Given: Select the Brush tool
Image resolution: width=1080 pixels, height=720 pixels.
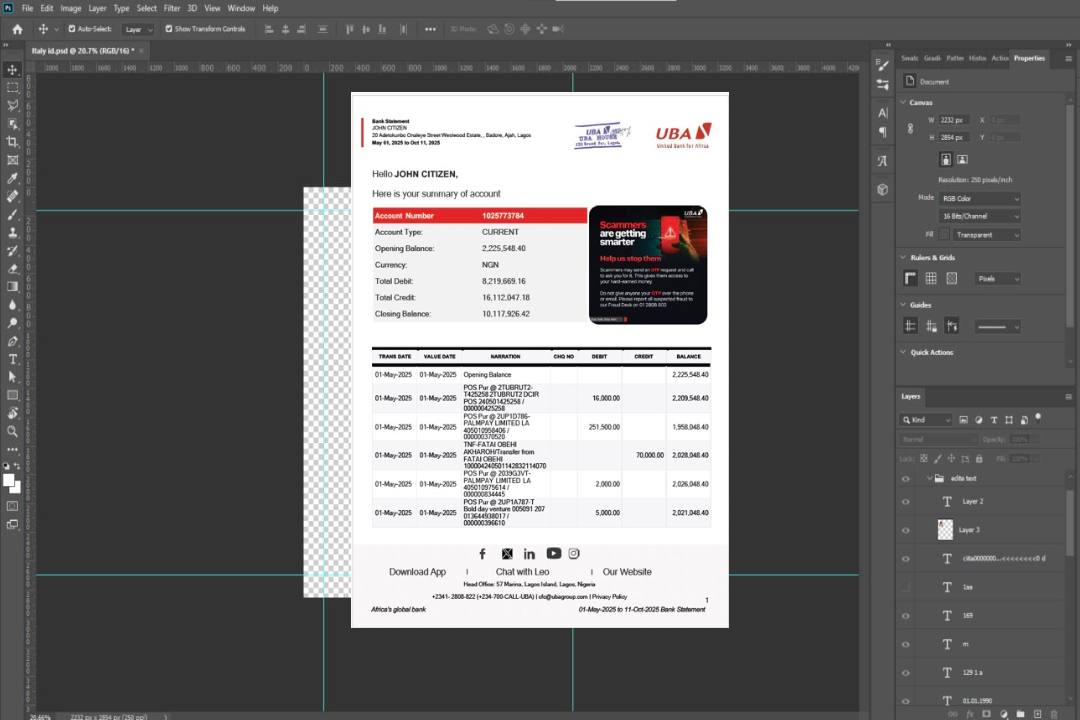Looking at the screenshot, I should point(12,214).
